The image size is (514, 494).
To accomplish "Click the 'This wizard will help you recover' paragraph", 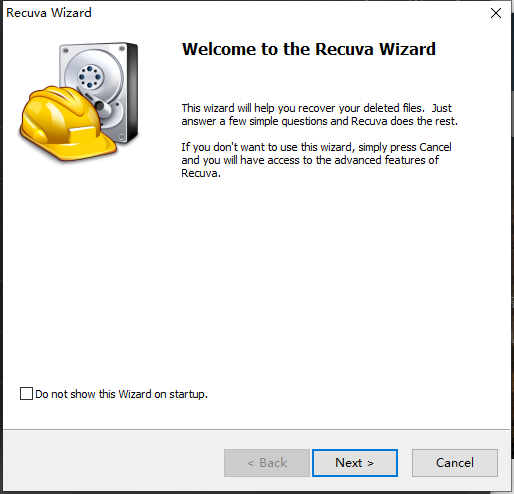I will point(319,115).
